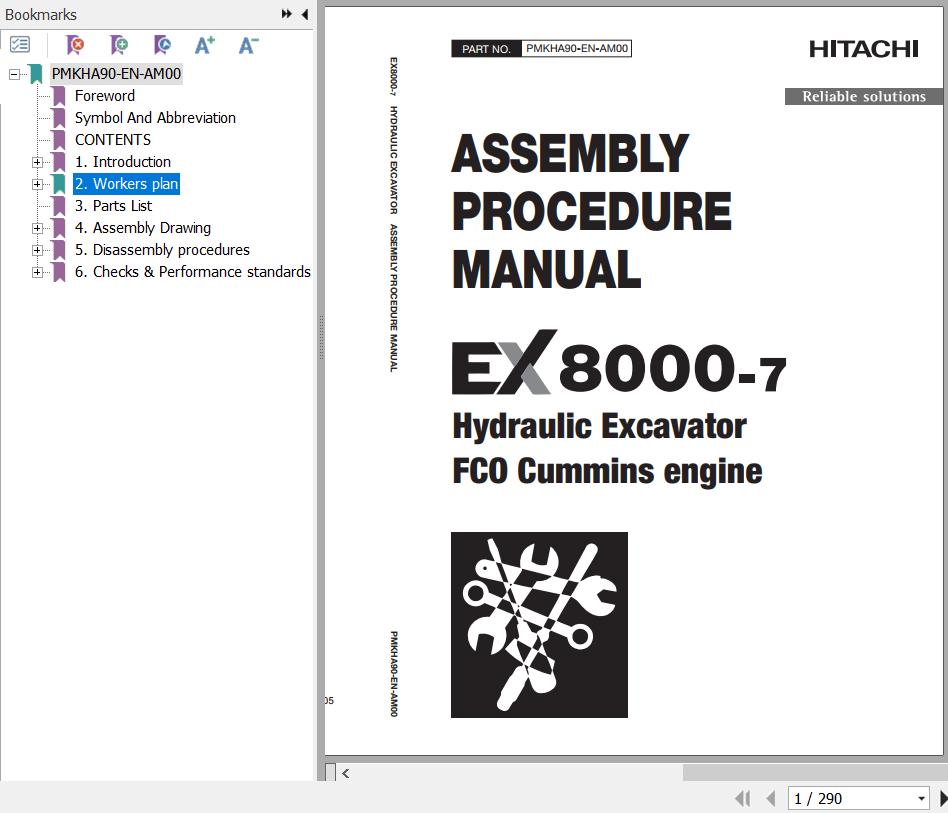The image size is (948, 813).
Task: Click the horizontal scrollbar left arrow
Action: pyautogui.click(x=346, y=773)
